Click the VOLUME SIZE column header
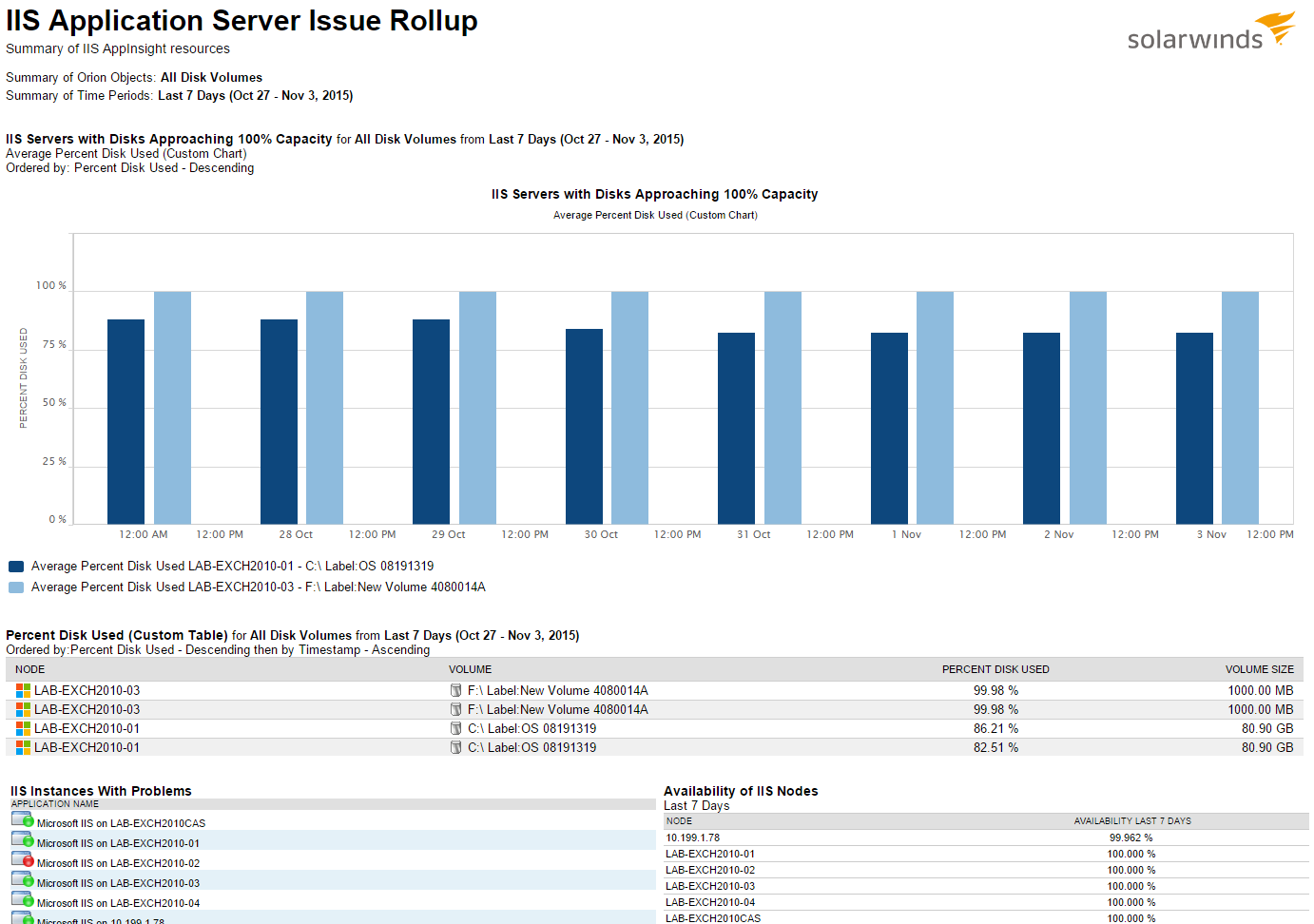This screenshot has height=924, width=1314. point(1259,670)
